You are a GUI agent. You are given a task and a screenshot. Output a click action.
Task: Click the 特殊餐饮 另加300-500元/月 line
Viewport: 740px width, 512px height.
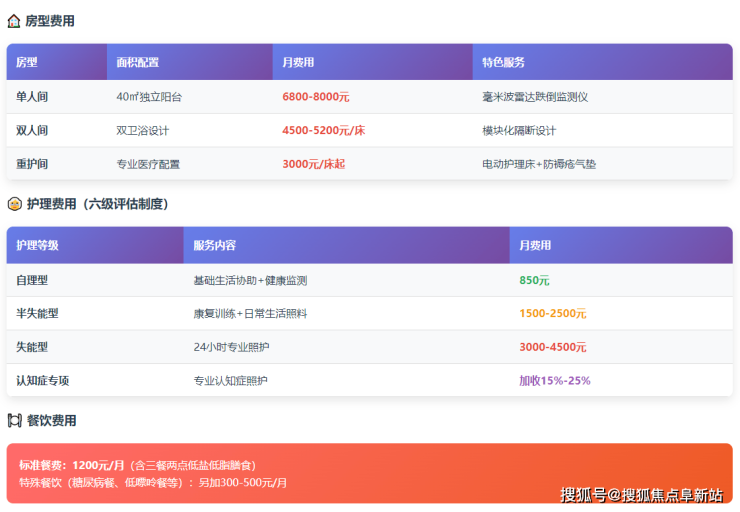153,483
